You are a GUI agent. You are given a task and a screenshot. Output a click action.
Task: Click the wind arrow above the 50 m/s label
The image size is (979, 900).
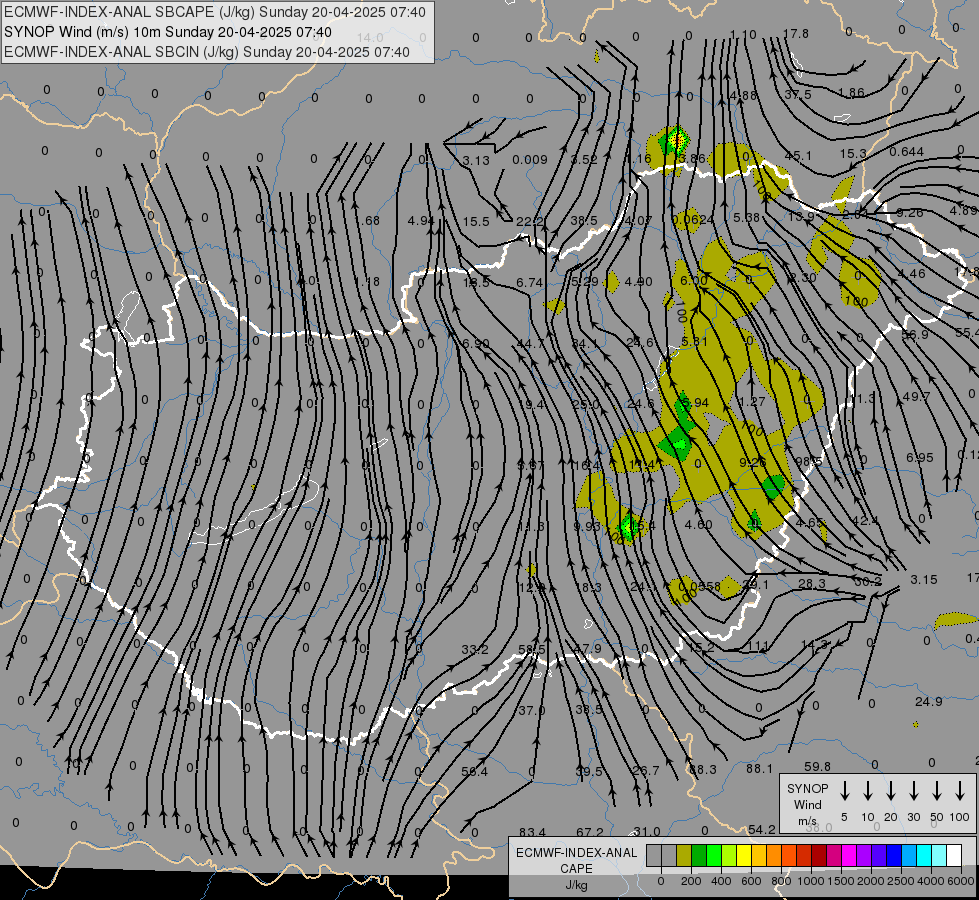(x=937, y=791)
